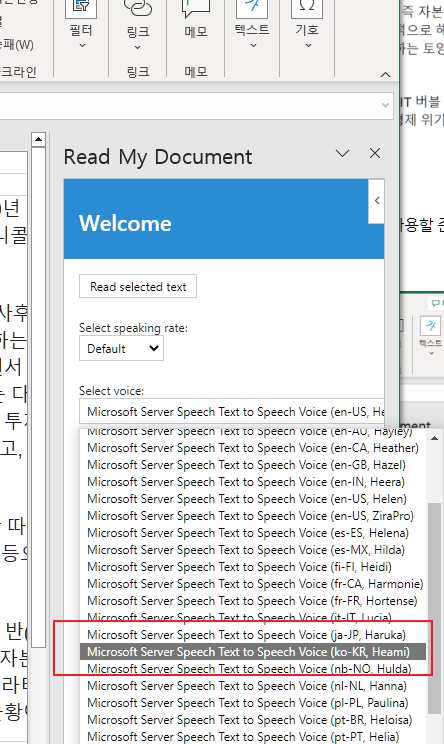Open the Select speaking rate dropdown
The width and height of the screenshot is (444, 744).
coord(121,348)
